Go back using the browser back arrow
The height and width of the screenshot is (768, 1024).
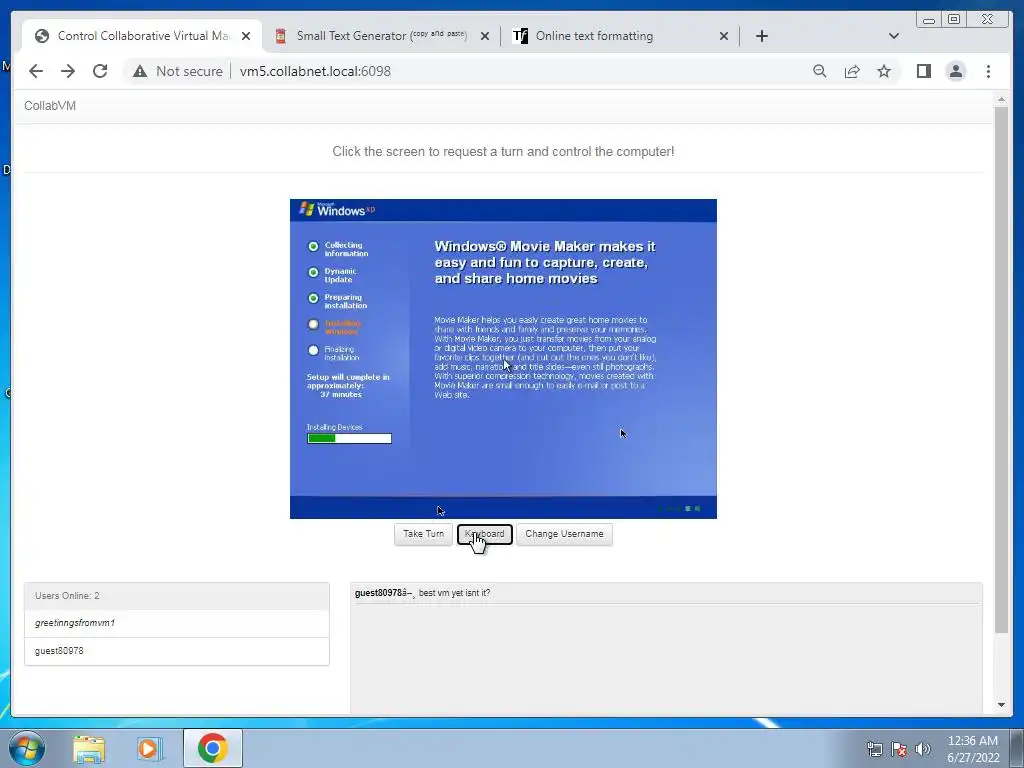point(36,71)
